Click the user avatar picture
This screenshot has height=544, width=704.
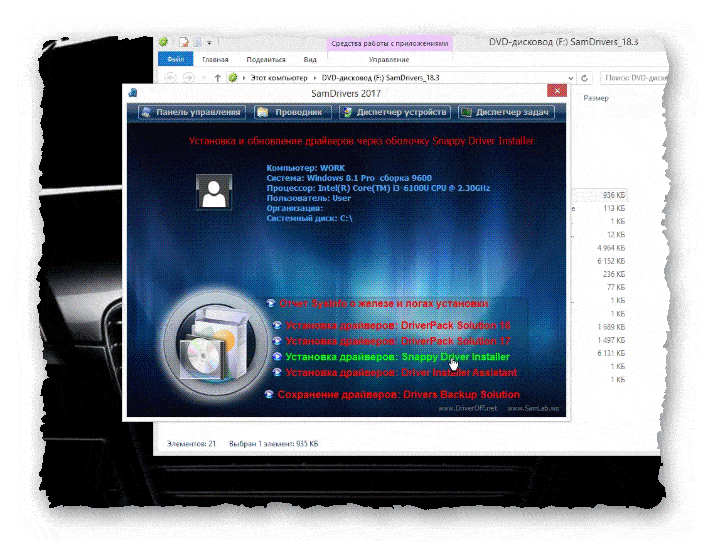[x=214, y=192]
